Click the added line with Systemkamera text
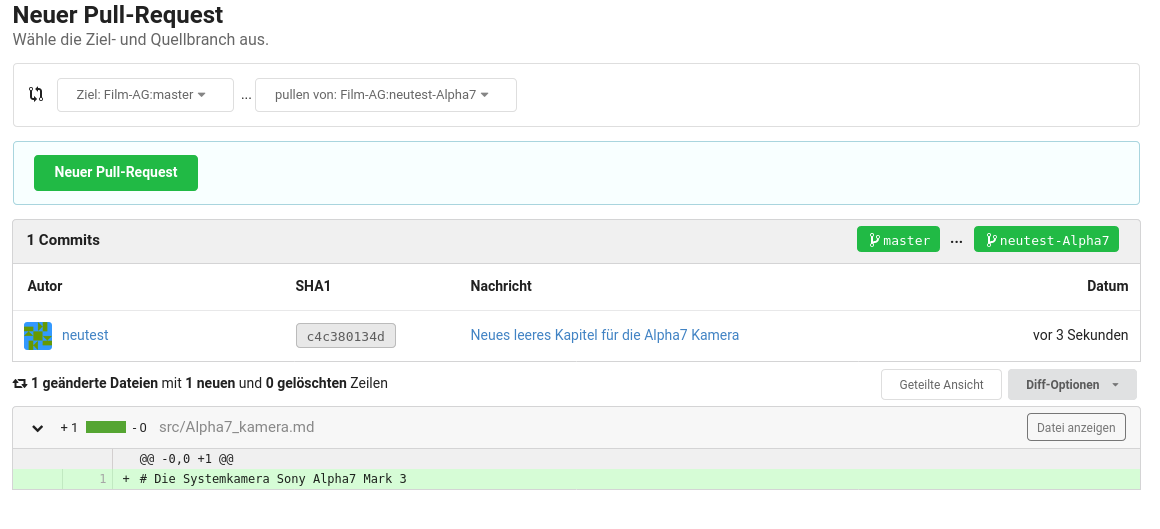This screenshot has height=529, width=1160. tap(272, 479)
